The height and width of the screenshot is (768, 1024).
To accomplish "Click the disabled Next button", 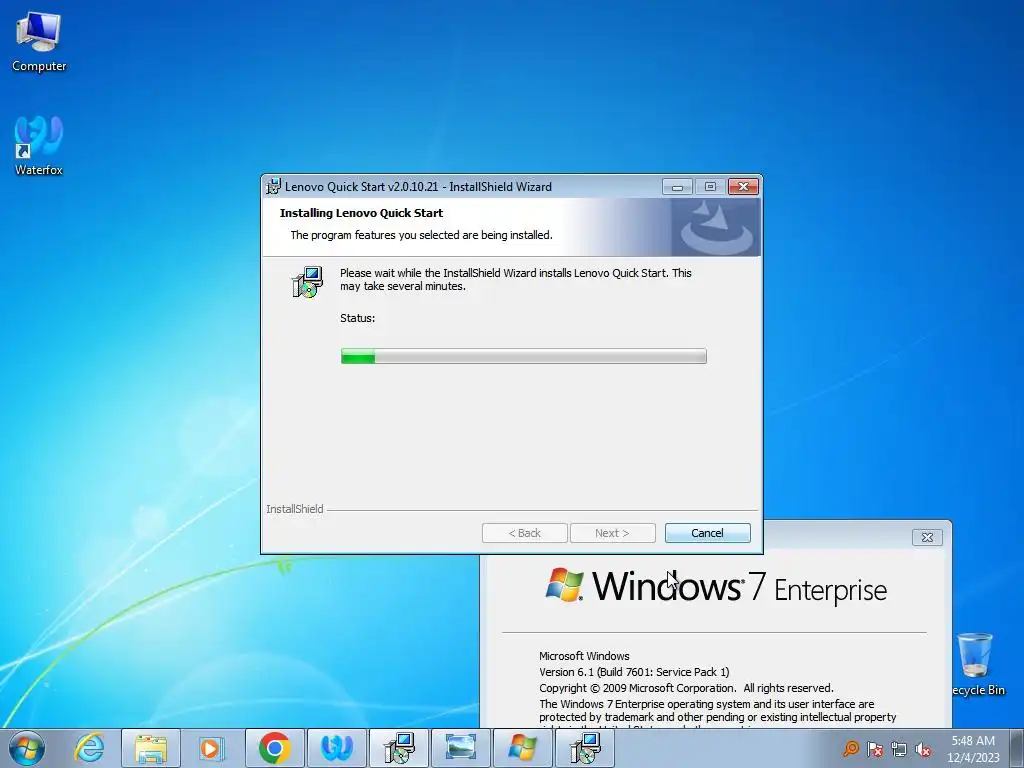I will [x=613, y=533].
